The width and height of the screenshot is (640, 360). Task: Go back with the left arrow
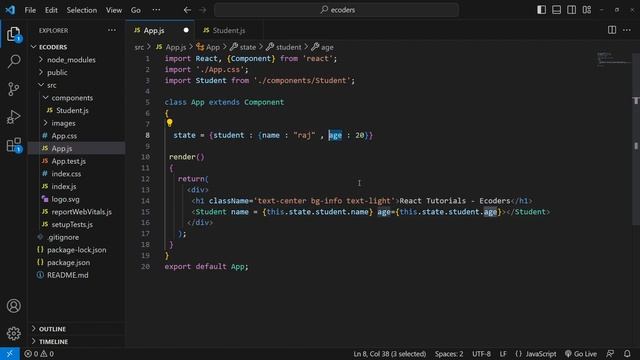187,10
